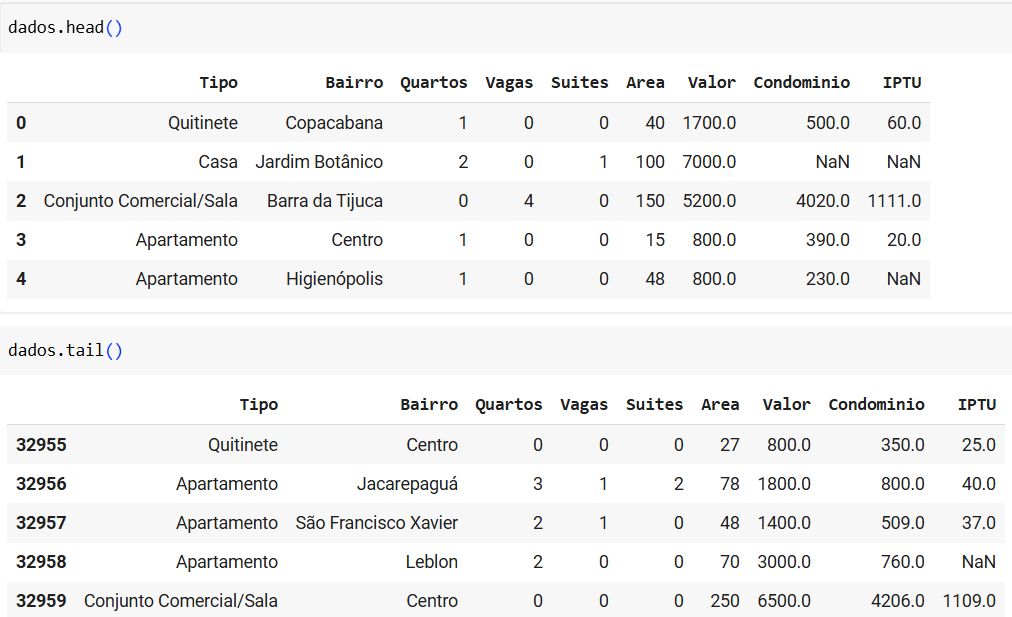Click the Valor header in tail table
This screenshot has height=617, width=1012.
786,405
